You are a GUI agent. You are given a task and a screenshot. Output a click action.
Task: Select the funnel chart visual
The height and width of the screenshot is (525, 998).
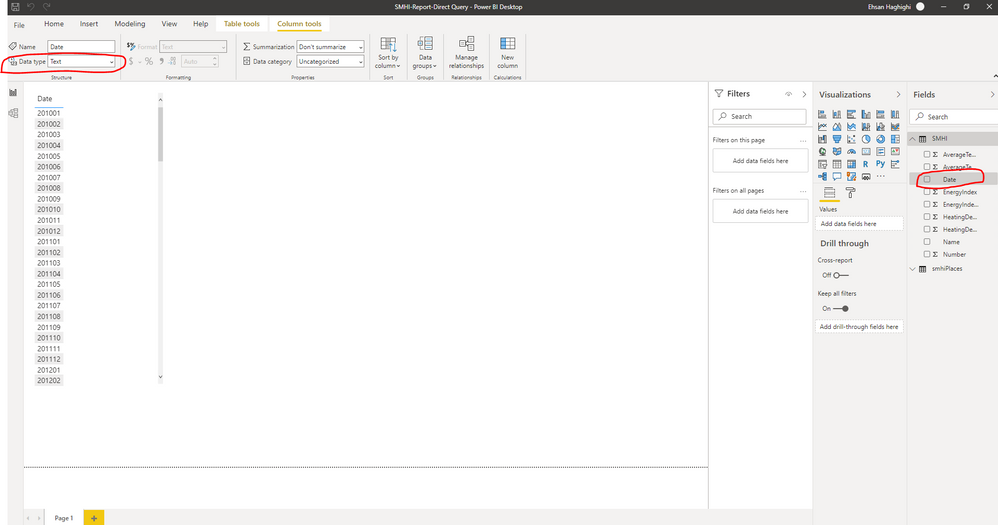point(837,139)
